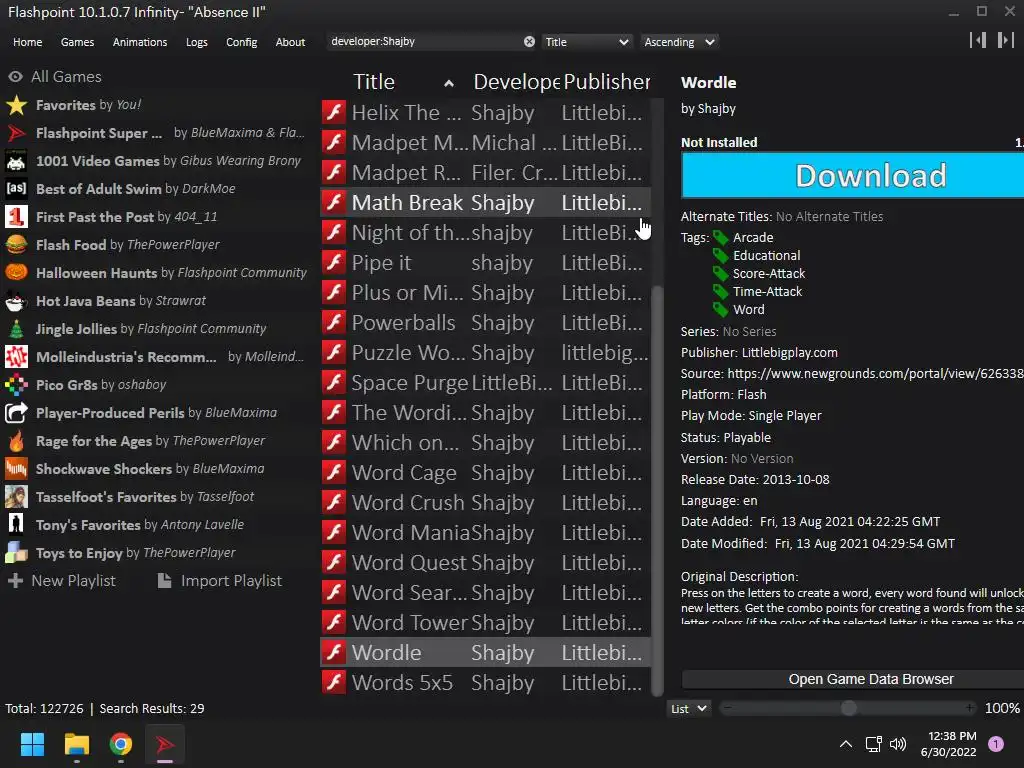Select the Pipe it game row

(485, 263)
